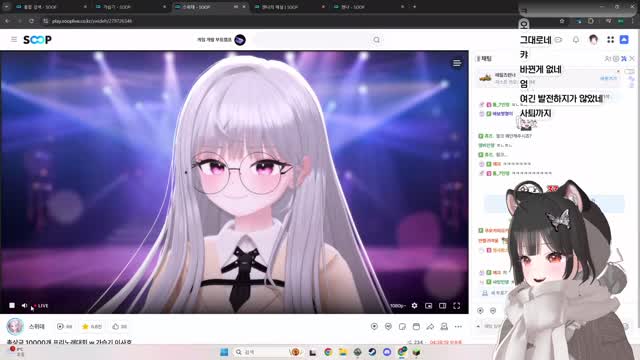640x360 pixels.
Task: Focus the SOOP header search field
Action: (312, 40)
